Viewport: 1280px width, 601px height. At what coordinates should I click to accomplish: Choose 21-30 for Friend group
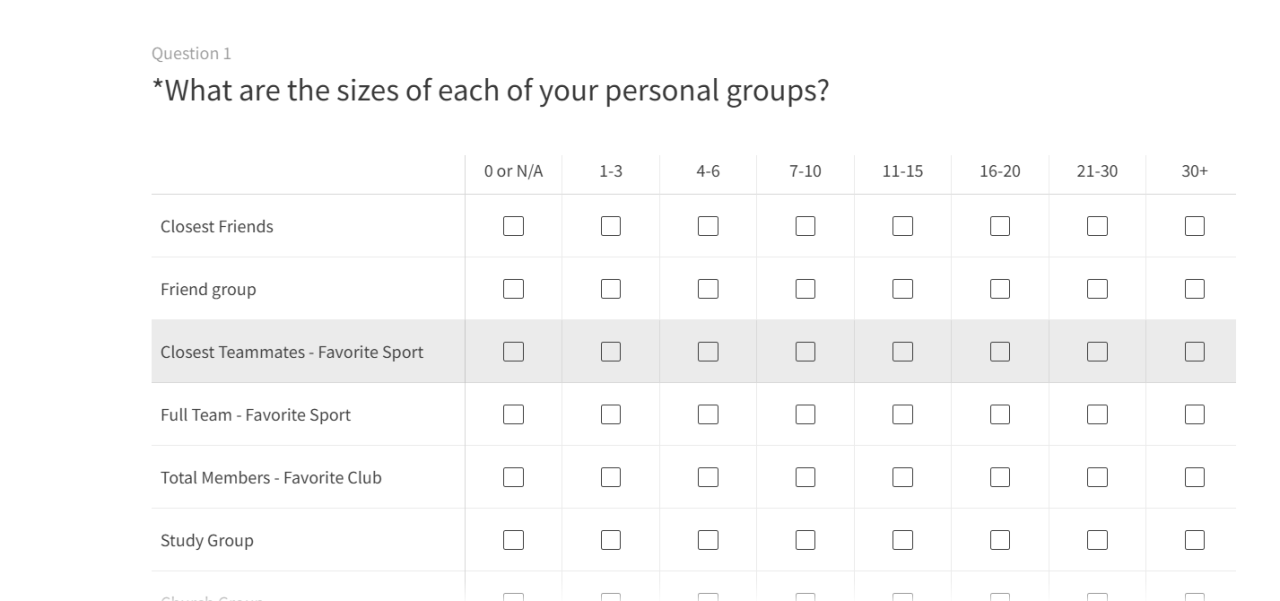pyautogui.click(x=1097, y=289)
